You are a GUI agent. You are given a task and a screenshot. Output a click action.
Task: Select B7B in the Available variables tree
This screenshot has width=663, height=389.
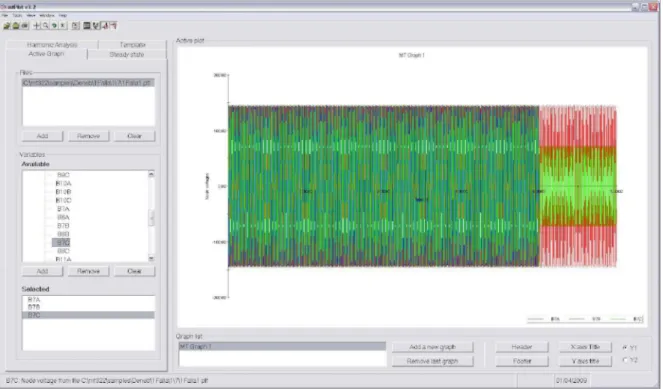[x=63, y=226]
